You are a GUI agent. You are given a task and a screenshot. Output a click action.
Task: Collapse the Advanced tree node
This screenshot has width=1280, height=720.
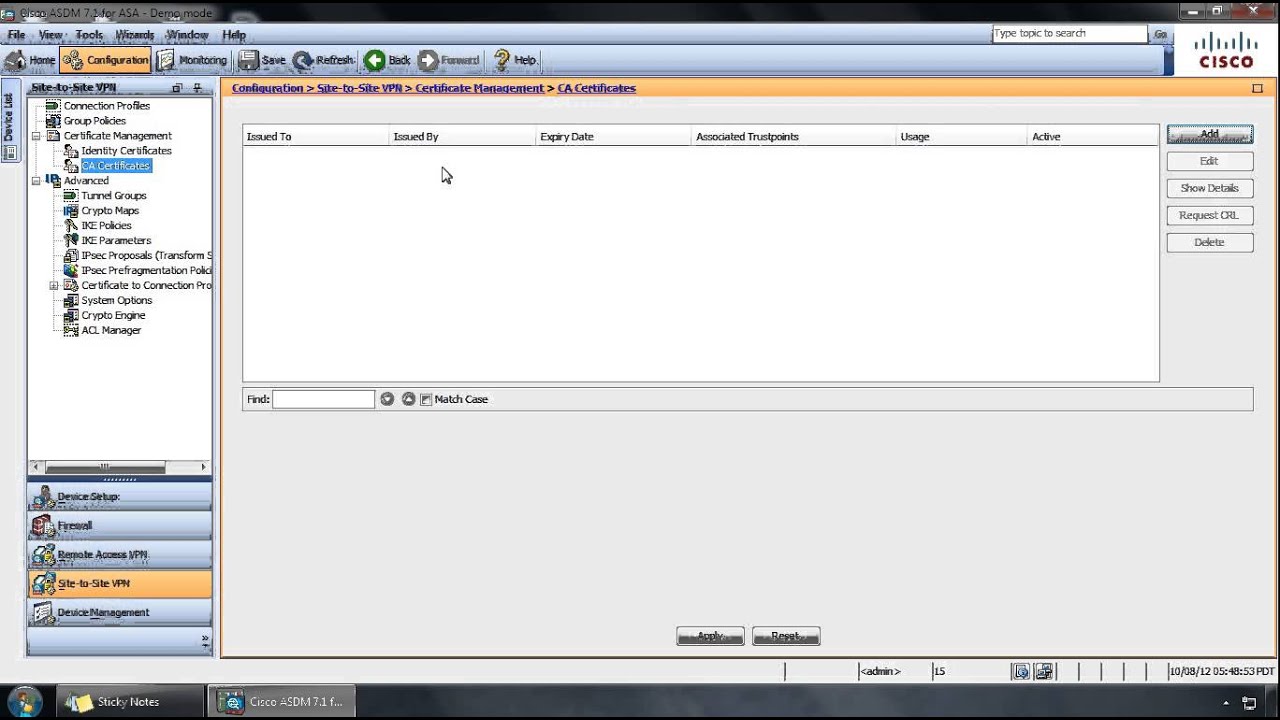(36, 181)
